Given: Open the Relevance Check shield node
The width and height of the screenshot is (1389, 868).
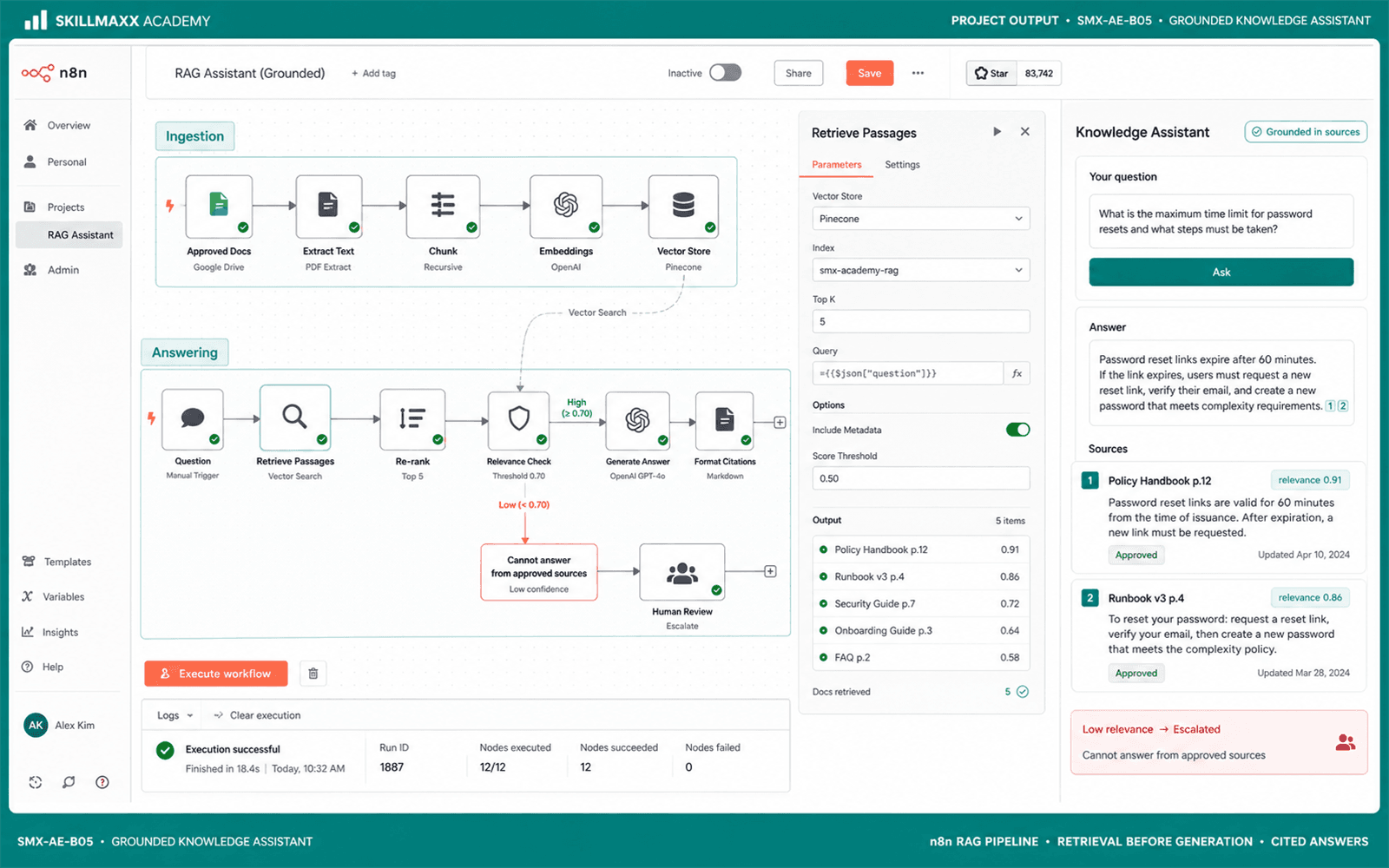Looking at the screenshot, I should [519, 420].
